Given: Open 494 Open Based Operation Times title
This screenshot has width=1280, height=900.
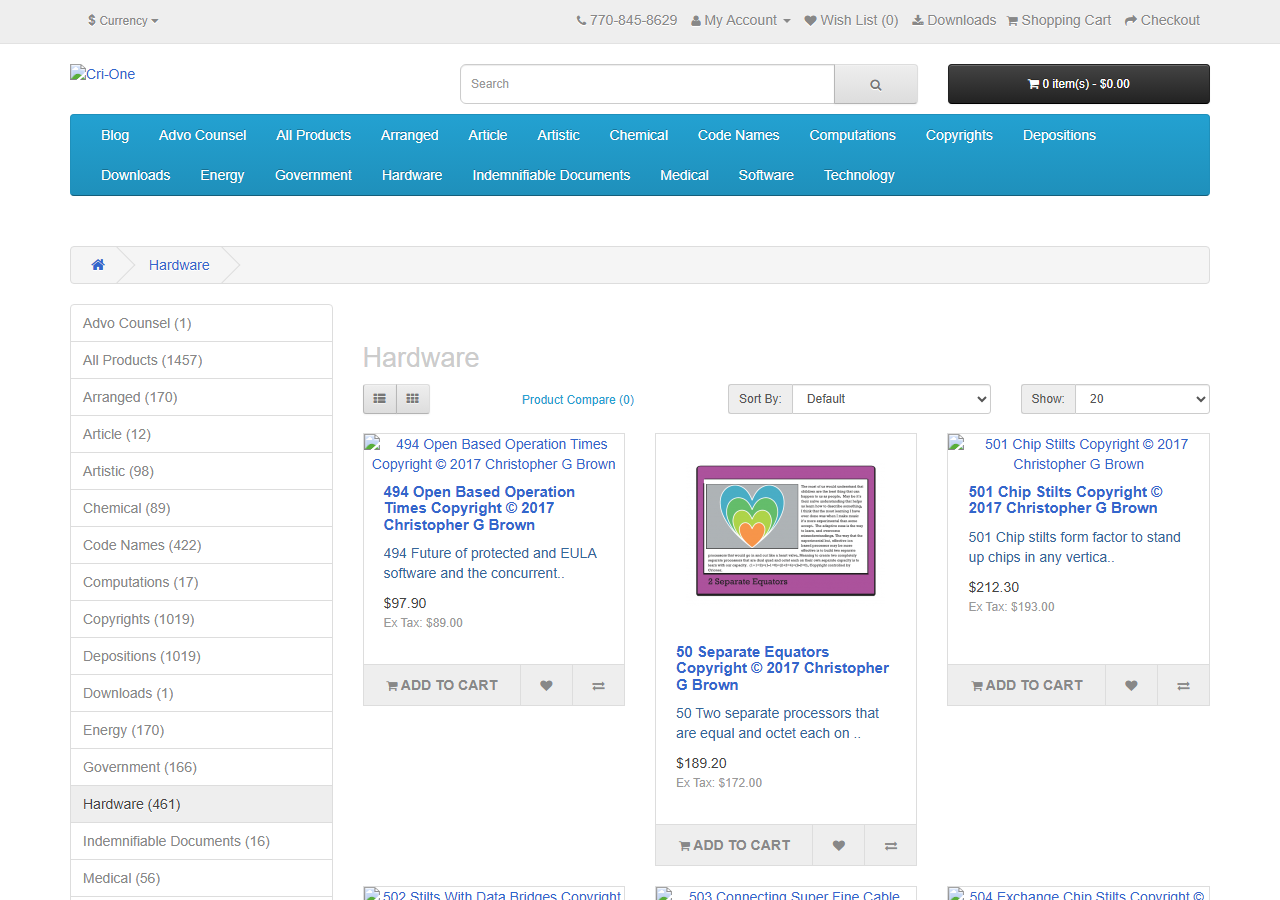Looking at the screenshot, I should pyautogui.click(x=480, y=508).
